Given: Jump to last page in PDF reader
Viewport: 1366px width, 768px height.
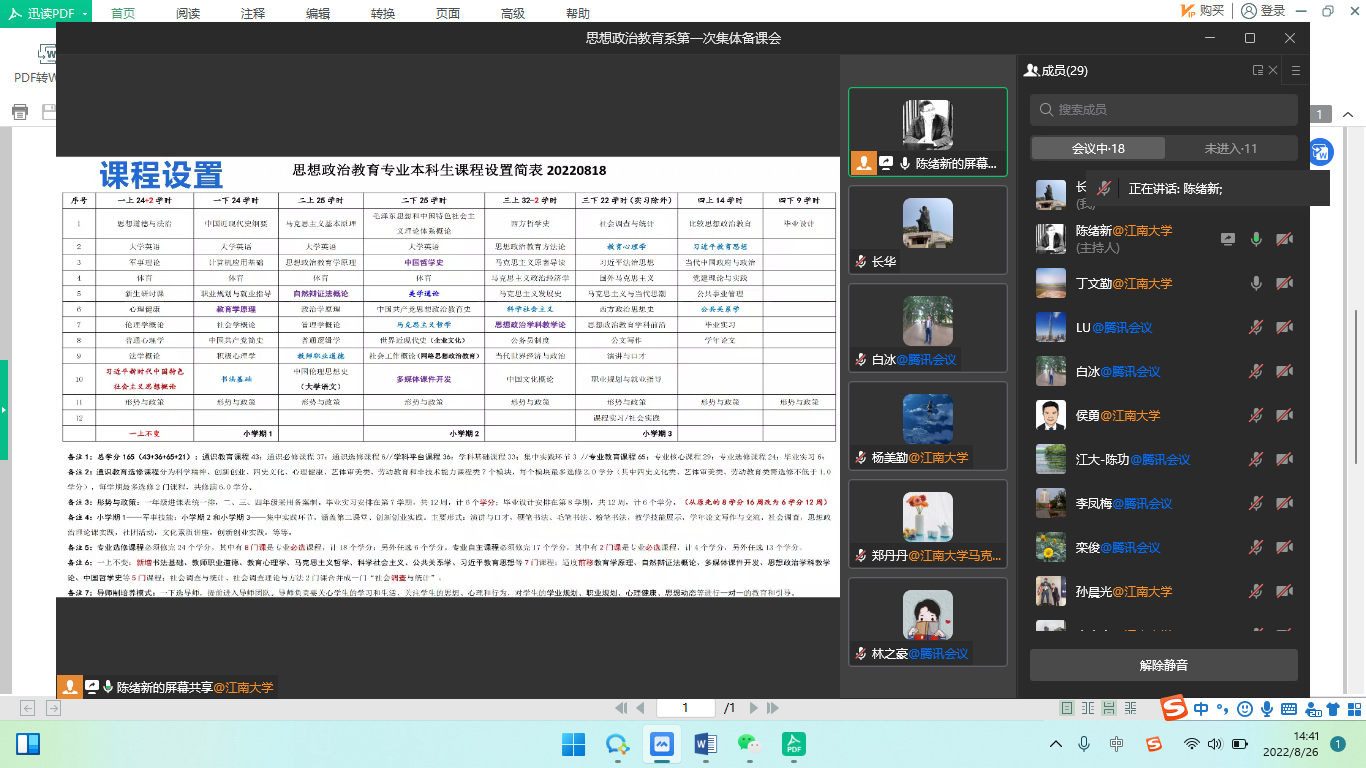Looking at the screenshot, I should (x=774, y=708).
